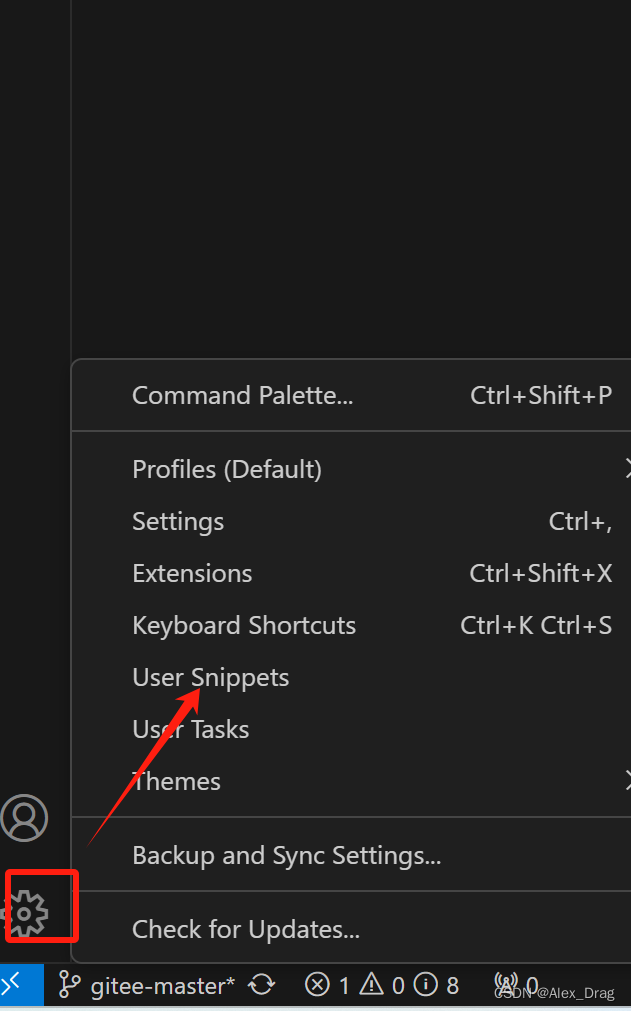Open the Accounts profile icon
631x1011 pixels.
point(24,818)
